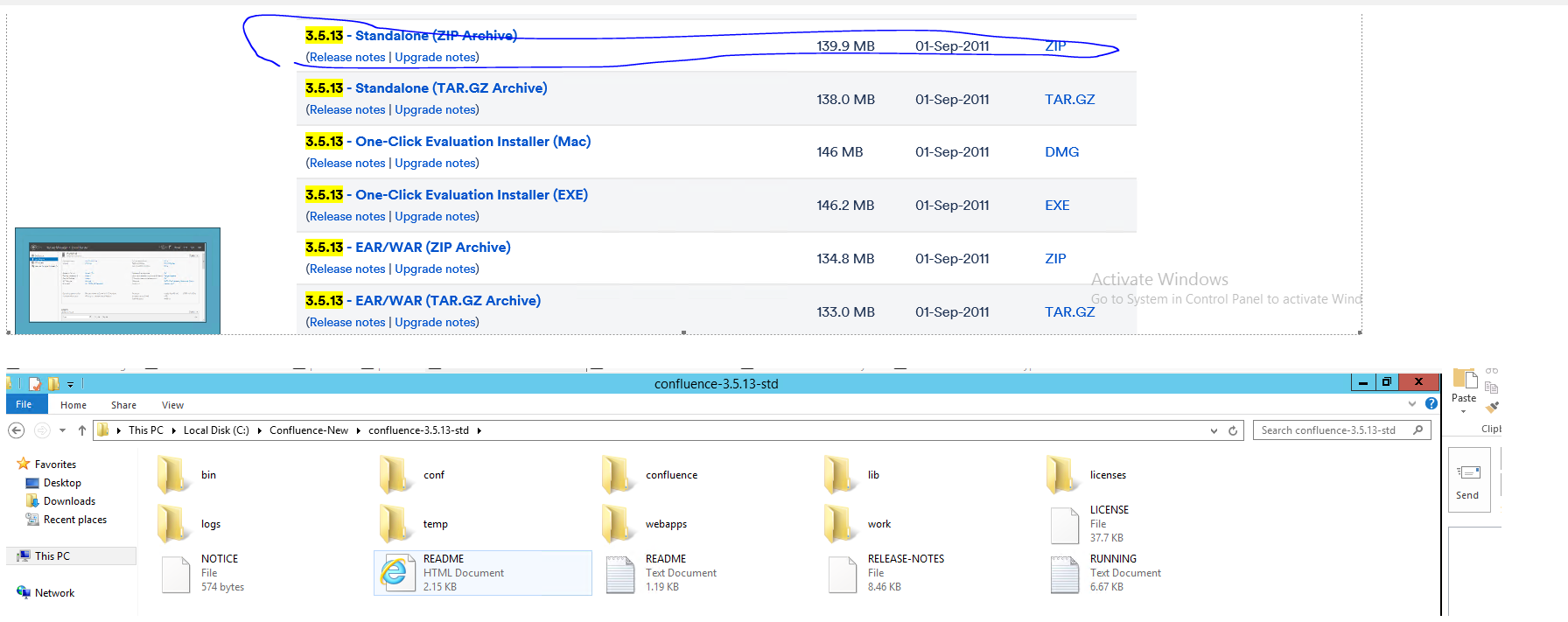The image size is (1568, 622).
Task: Select the lib folder icon
Action: 839,474
